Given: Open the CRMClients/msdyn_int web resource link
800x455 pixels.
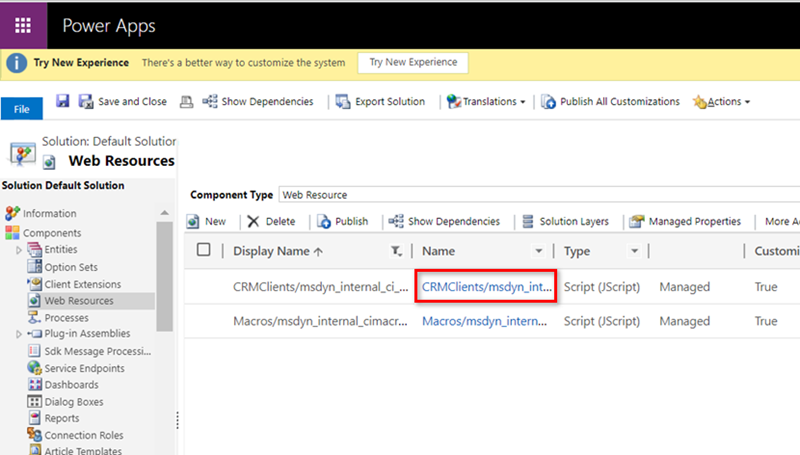Looking at the screenshot, I should [x=485, y=286].
